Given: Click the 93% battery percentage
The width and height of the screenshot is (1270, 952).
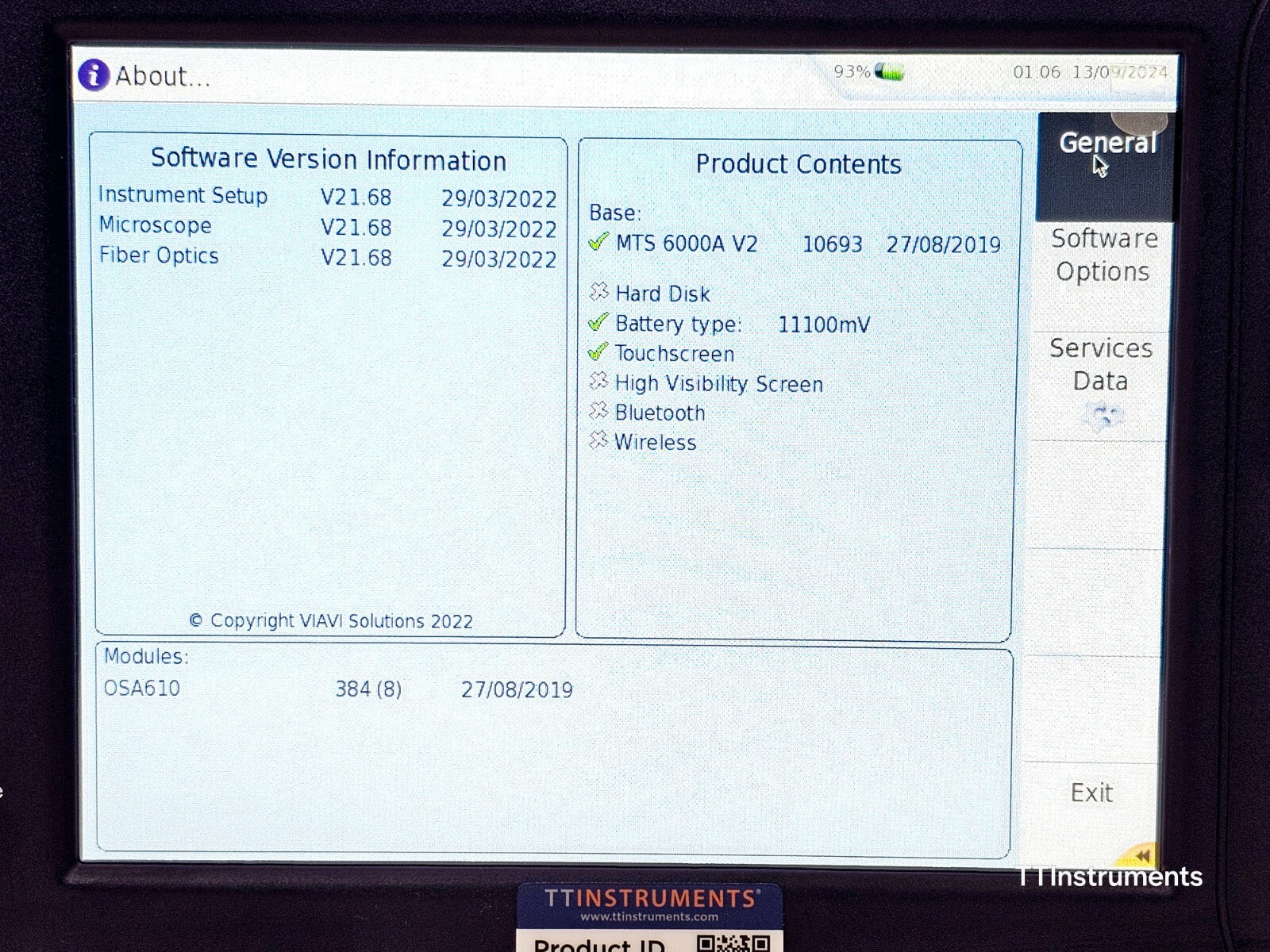Looking at the screenshot, I should 852,71.
